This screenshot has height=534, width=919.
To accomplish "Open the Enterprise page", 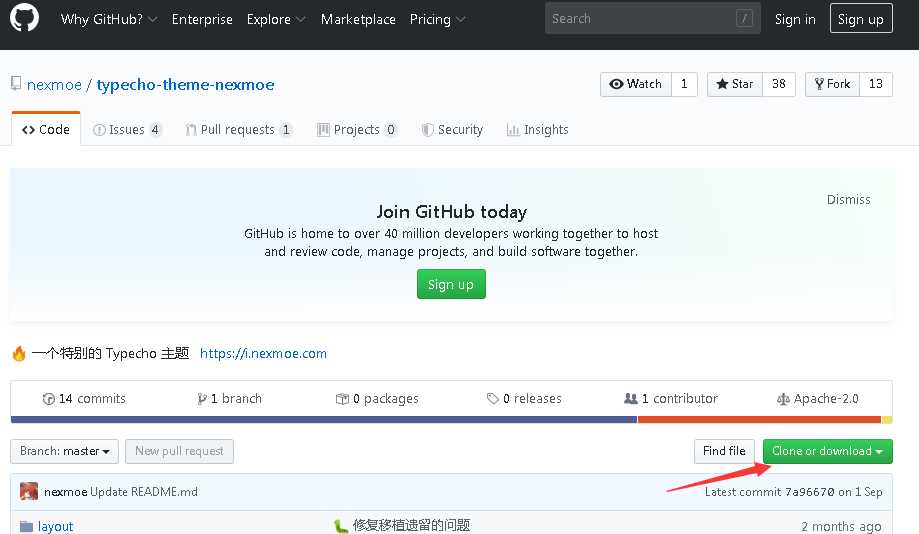I will (202, 19).
